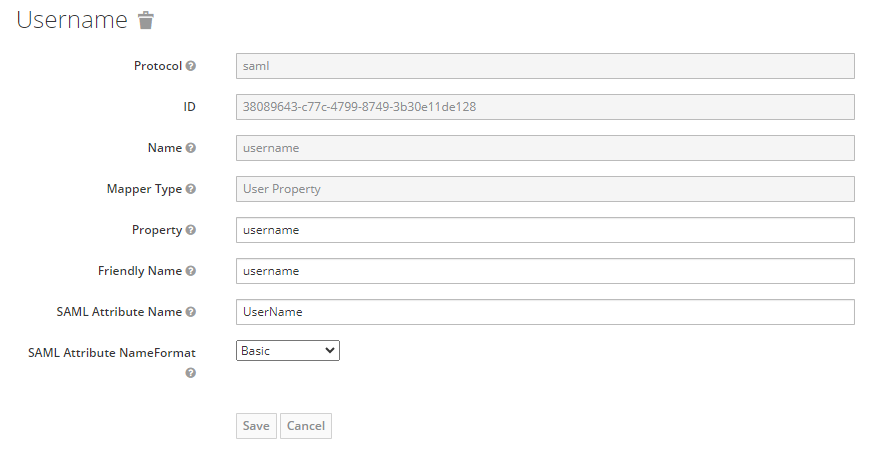Open the SAML Attribute NameFormat dropdown
The image size is (887, 465).
[288, 351]
